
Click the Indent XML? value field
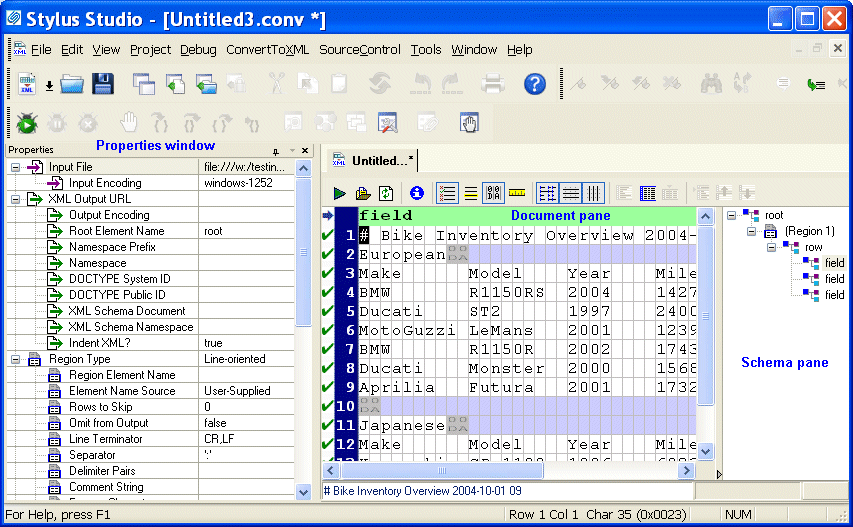(246, 343)
